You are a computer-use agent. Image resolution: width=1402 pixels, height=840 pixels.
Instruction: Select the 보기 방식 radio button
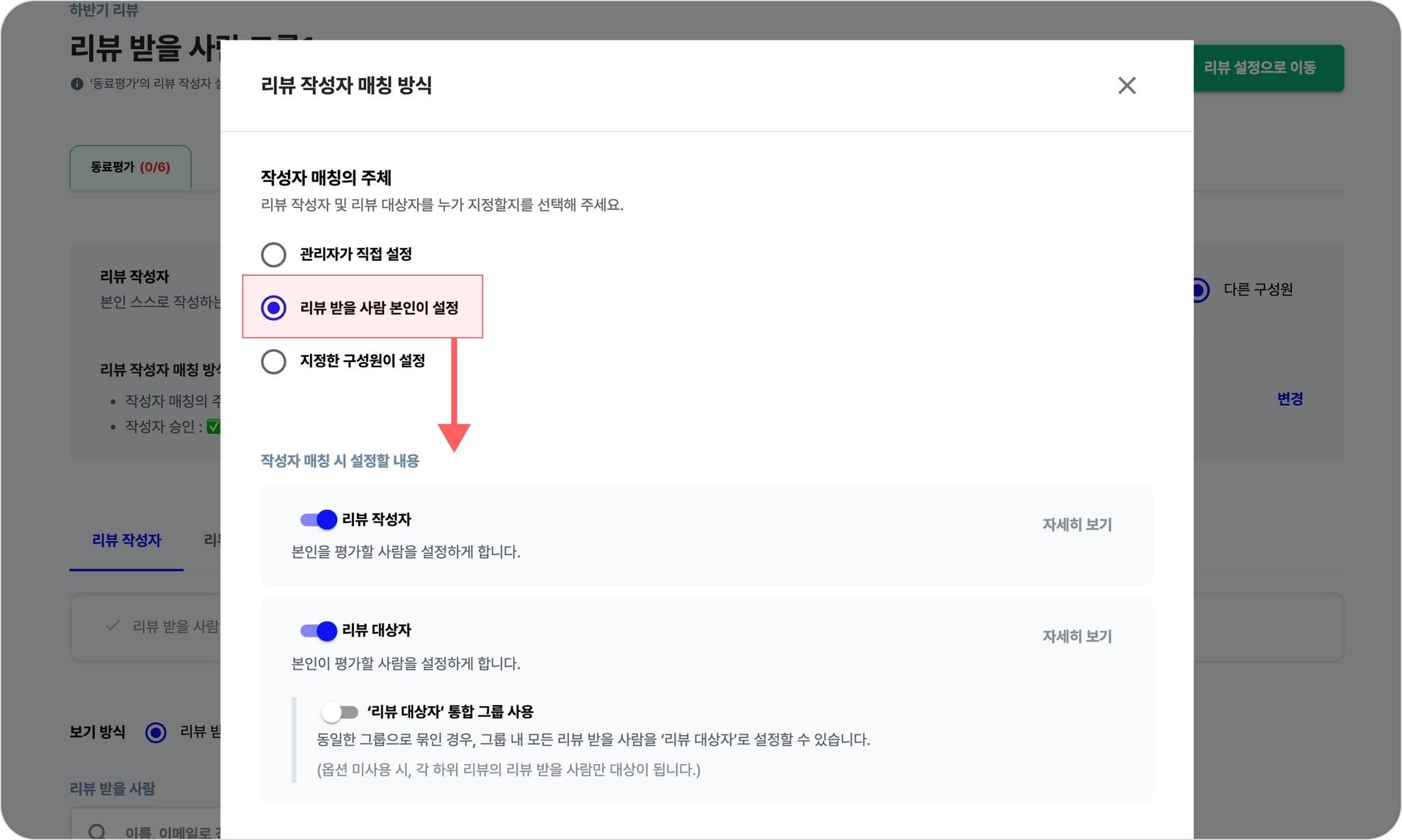click(156, 733)
